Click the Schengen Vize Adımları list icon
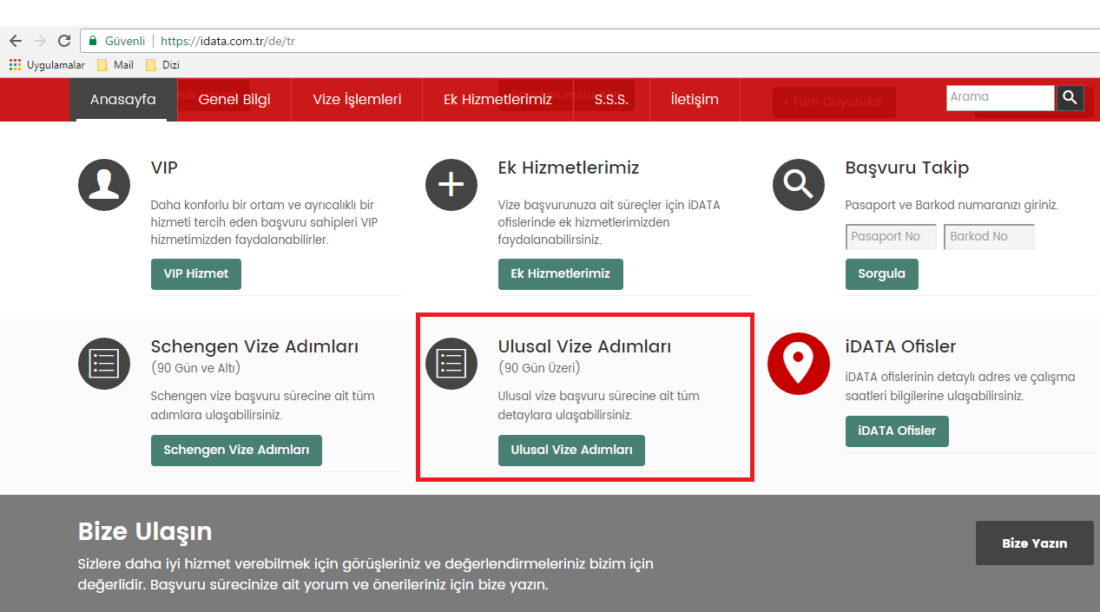Image resolution: width=1100 pixels, height=612 pixels. click(104, 363)
